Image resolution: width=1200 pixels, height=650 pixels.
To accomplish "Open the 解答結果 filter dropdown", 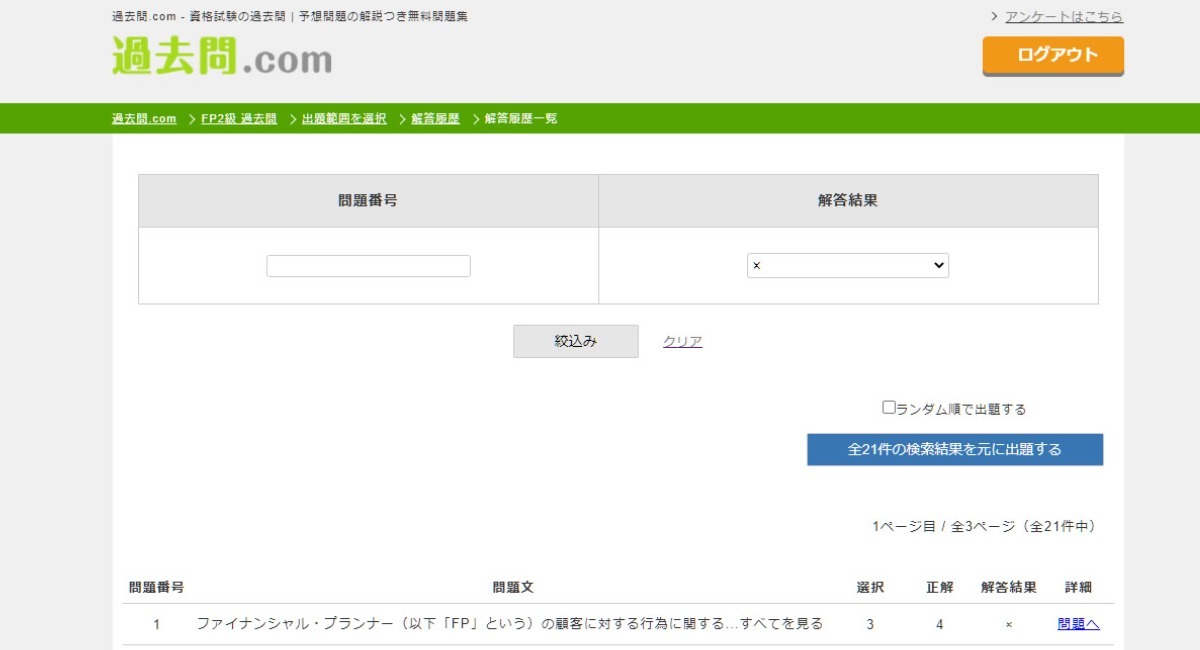I will 847,265.
